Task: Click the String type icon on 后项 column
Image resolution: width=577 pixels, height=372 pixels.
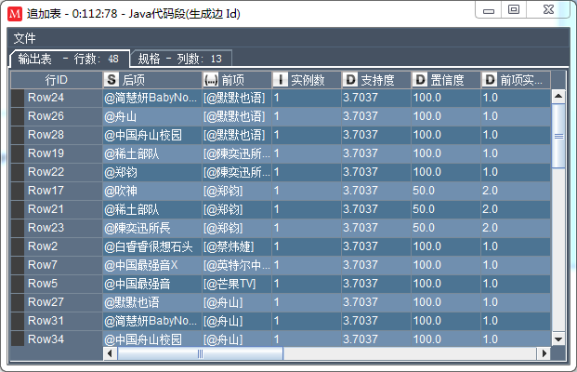Action: [x=111, y=79]
